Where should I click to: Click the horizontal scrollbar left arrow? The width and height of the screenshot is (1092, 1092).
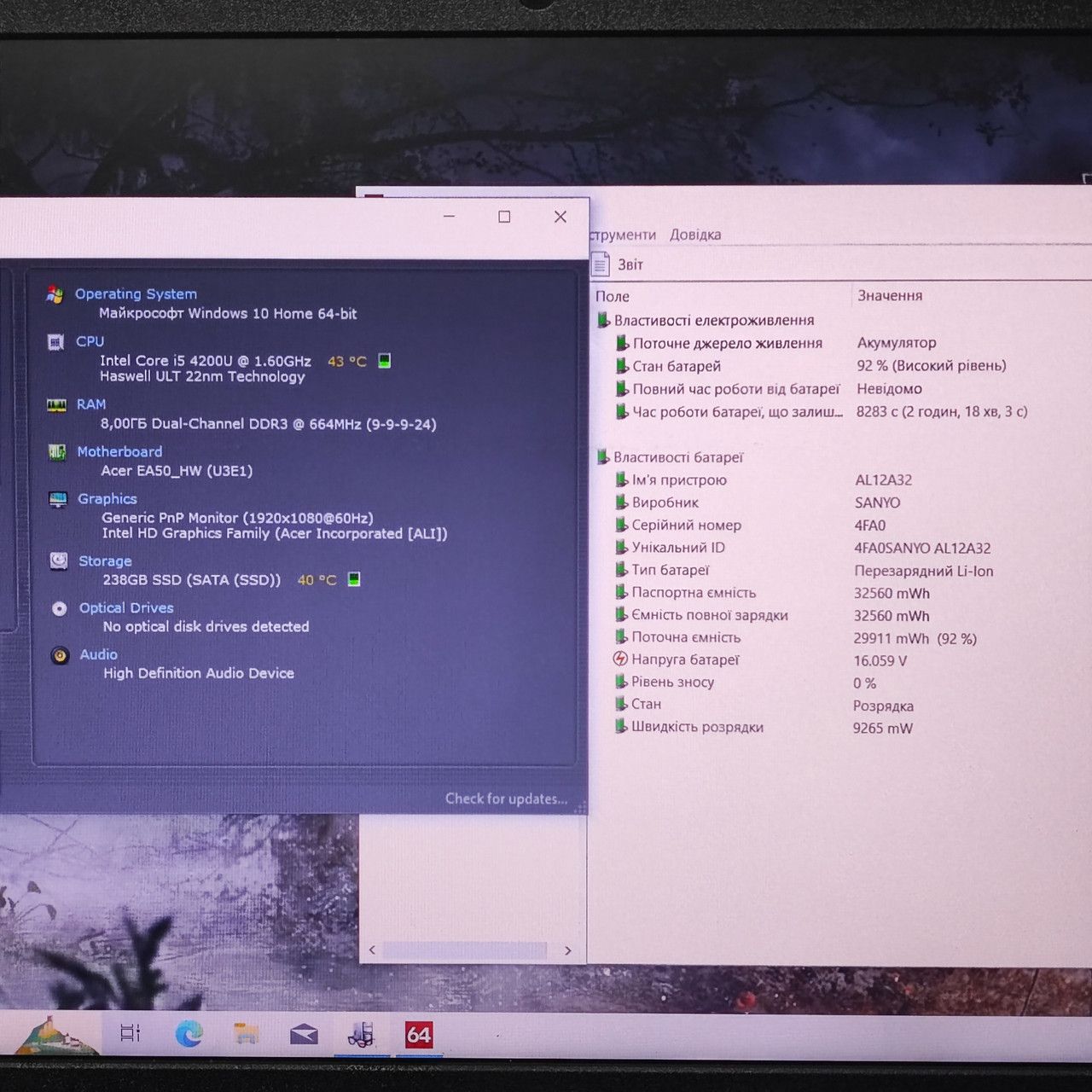pyautogui.click(x=372, y=950)
